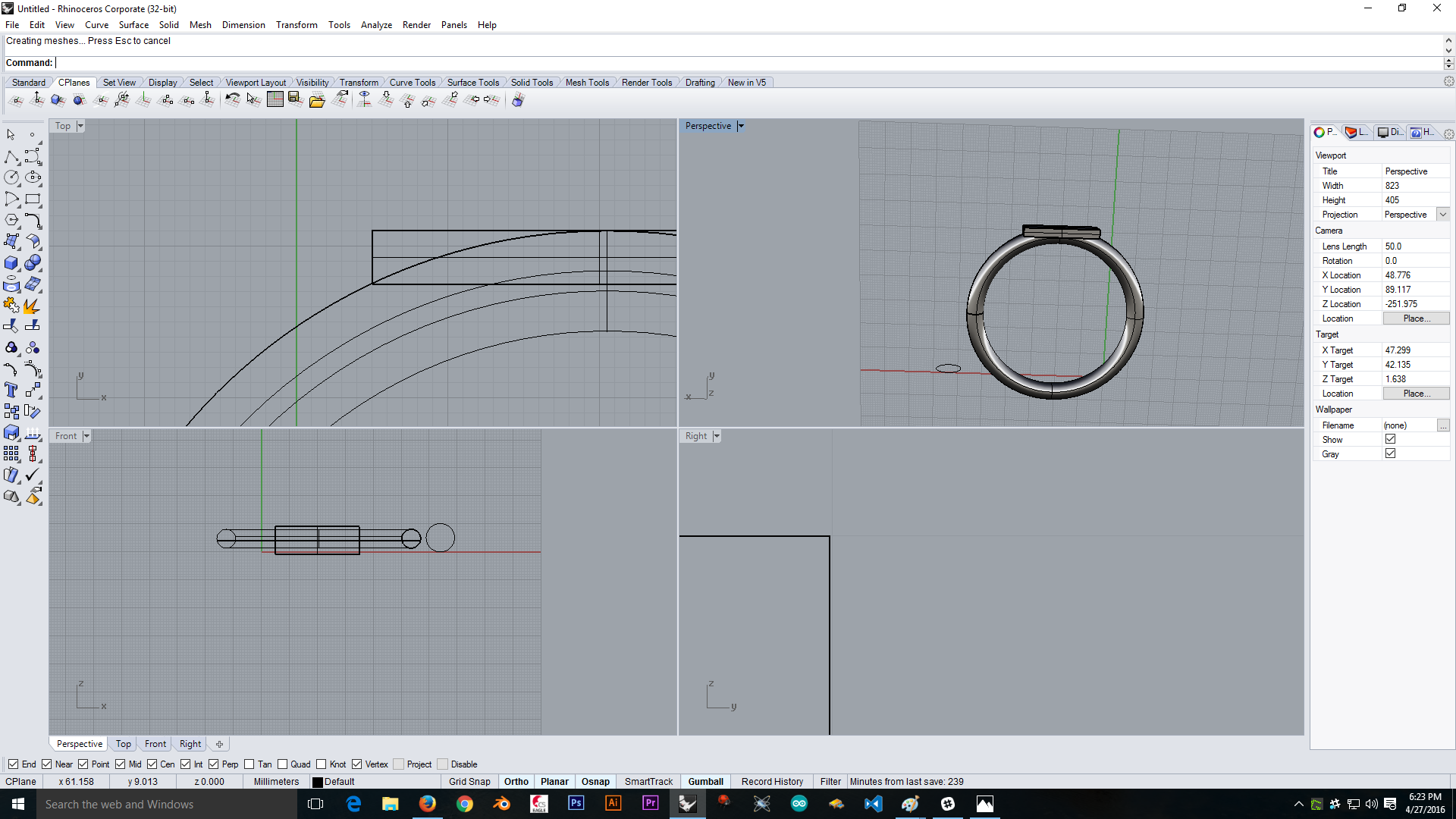
Task: Toggle the Near osnap checkbox
Action: click(x=47, y=764)
